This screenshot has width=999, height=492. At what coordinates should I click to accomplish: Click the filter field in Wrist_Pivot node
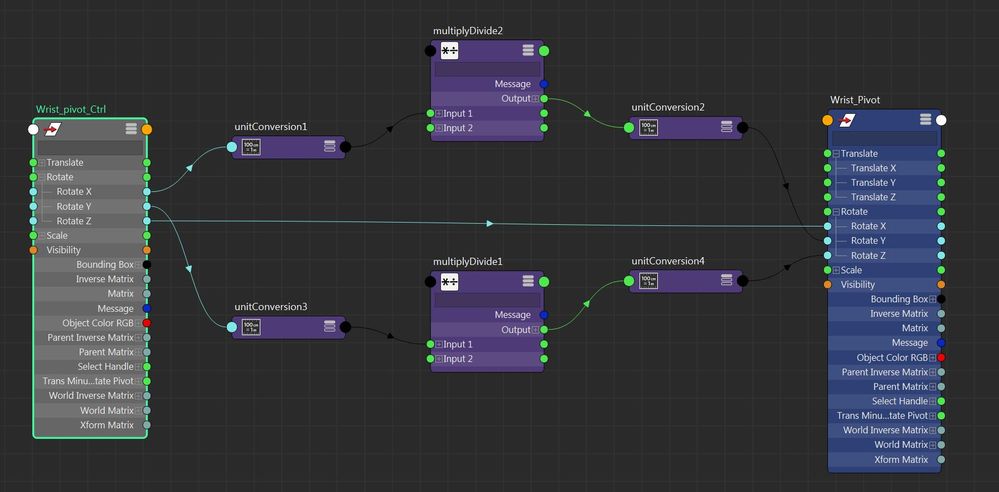click(x=884, y=138)
